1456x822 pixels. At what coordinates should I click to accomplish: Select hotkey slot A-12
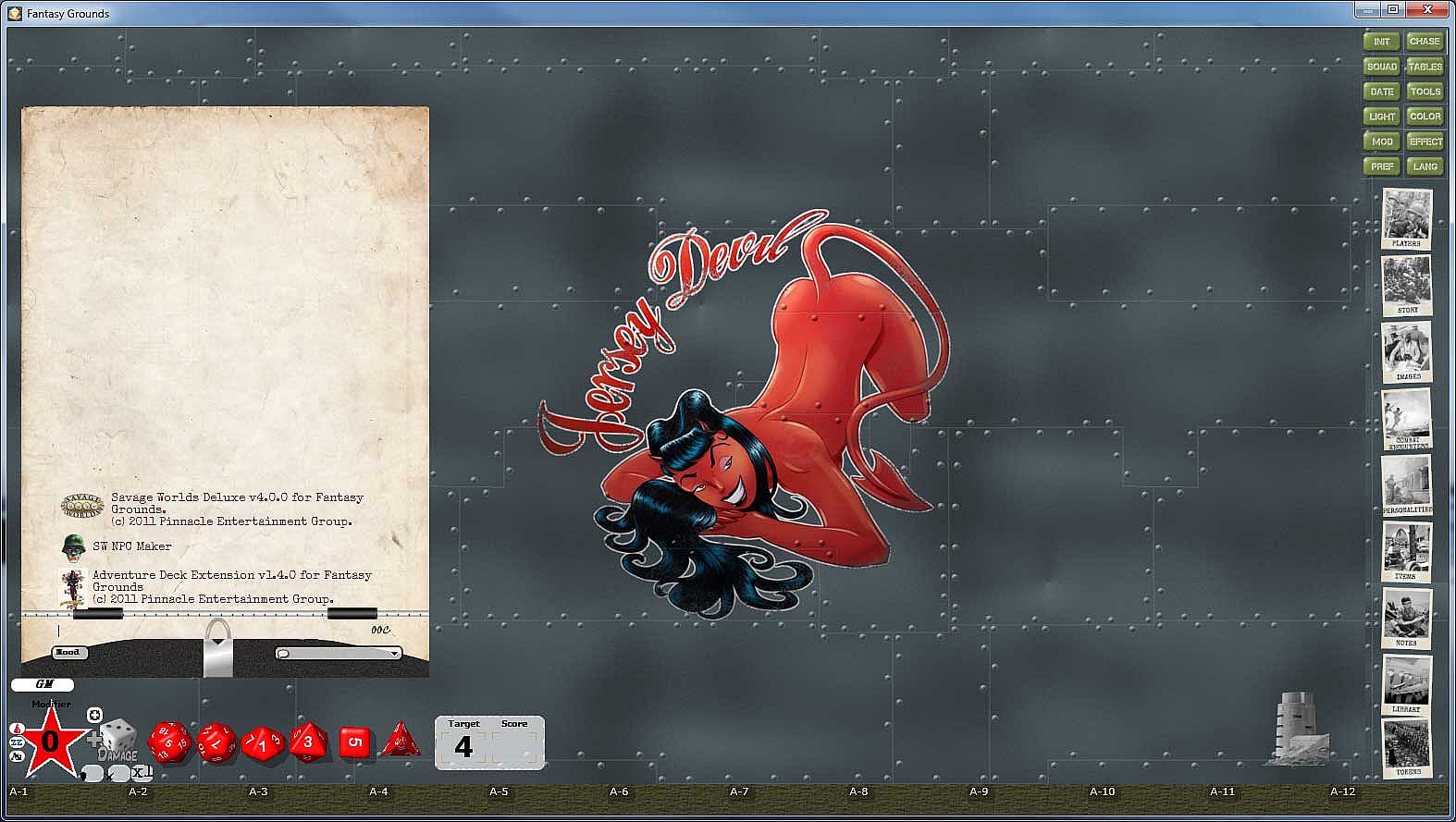coord(1342,791)
